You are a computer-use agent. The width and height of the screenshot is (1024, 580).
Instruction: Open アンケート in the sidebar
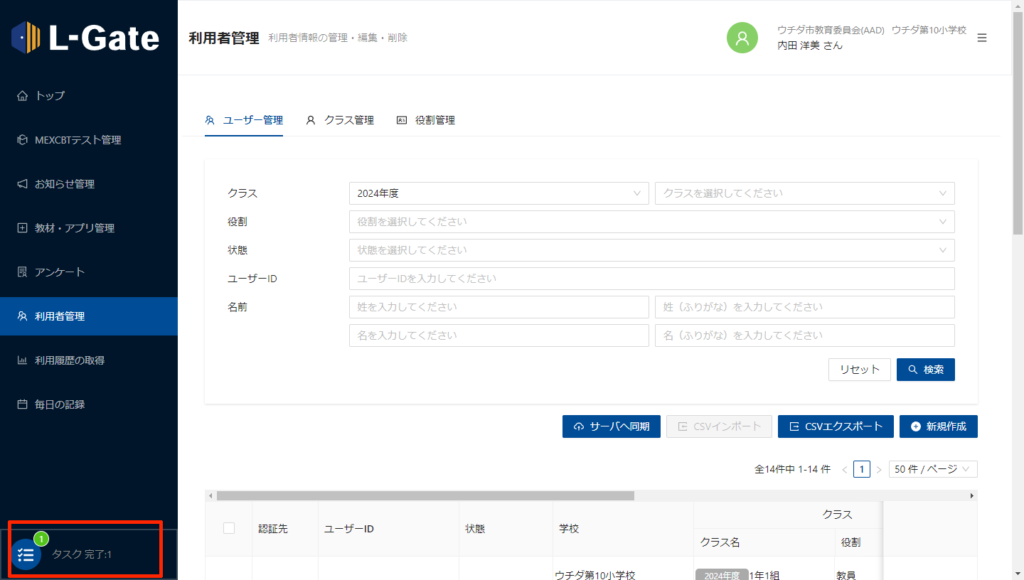60,272
